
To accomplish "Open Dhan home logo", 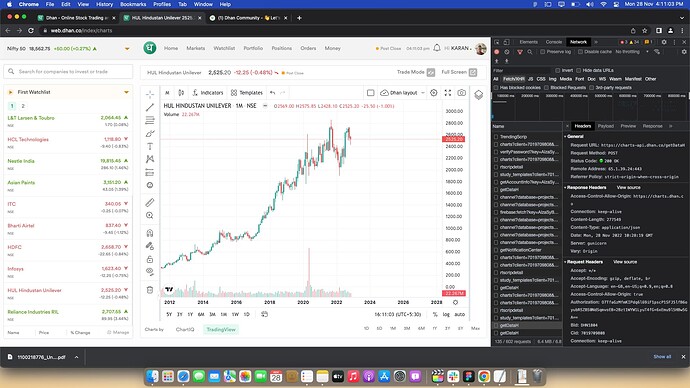I will click(150, 48).
